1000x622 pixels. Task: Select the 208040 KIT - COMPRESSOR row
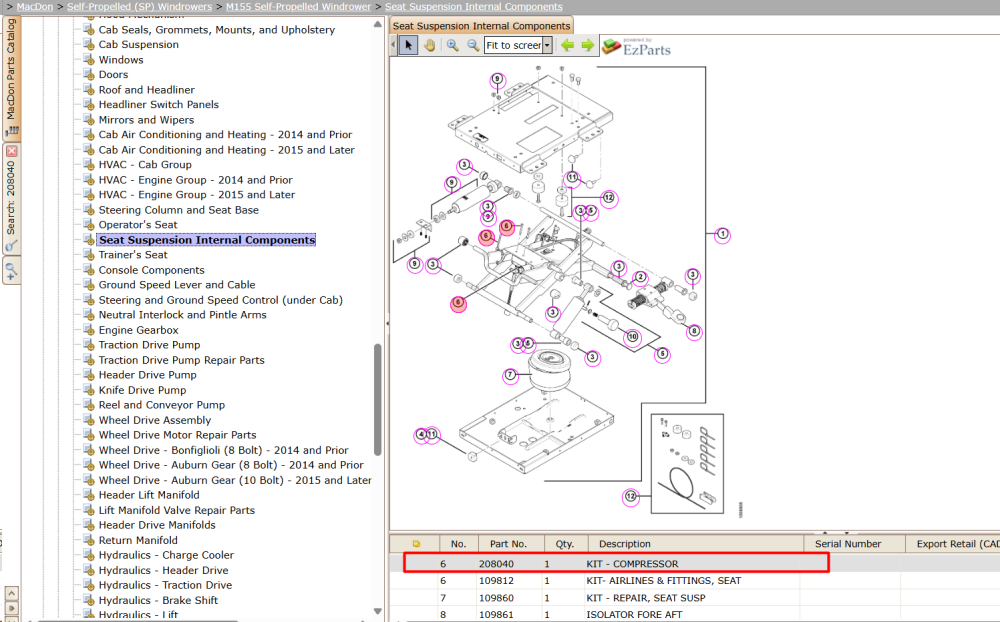(616, 563)
